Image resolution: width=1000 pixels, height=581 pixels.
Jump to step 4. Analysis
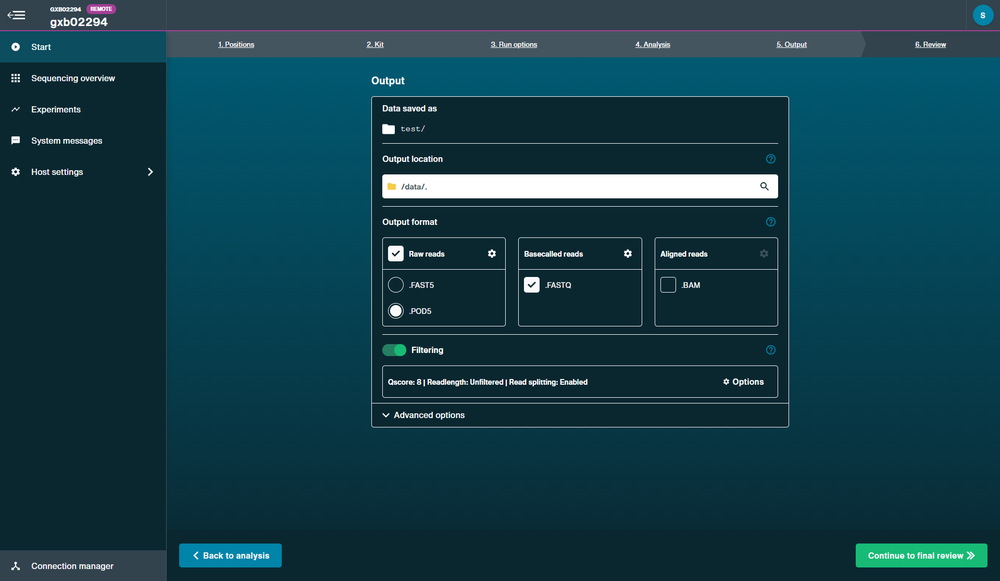(x=652, y=45)
